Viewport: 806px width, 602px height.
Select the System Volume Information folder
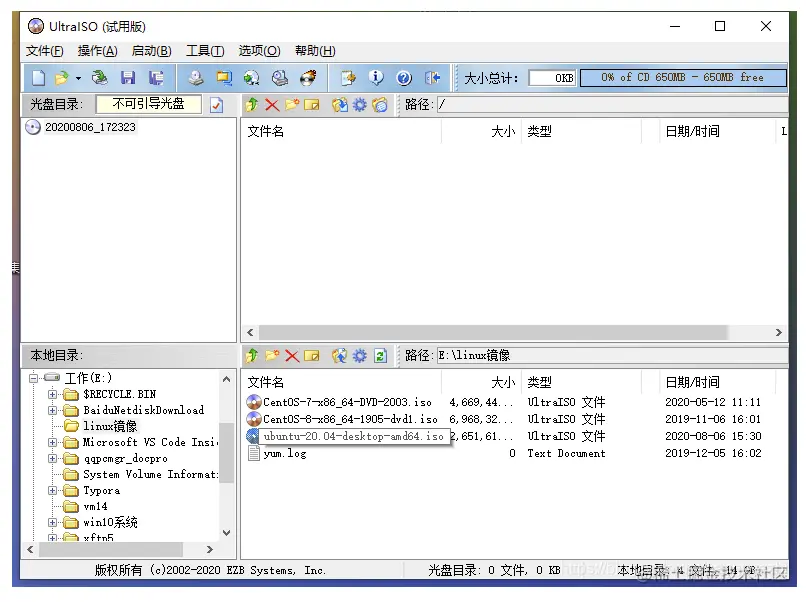(150, 475)
